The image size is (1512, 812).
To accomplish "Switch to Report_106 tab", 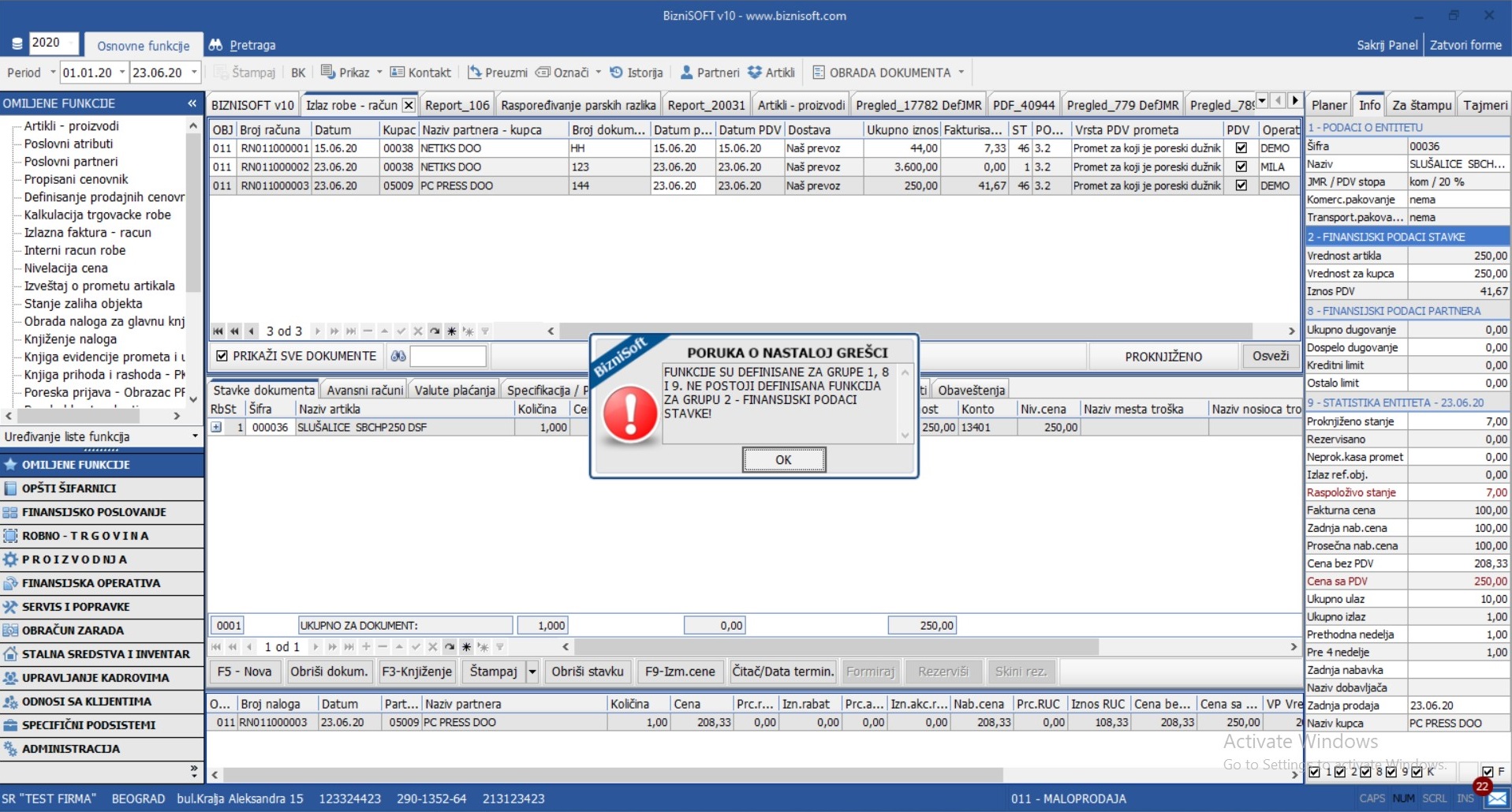I will coord(457,105).
